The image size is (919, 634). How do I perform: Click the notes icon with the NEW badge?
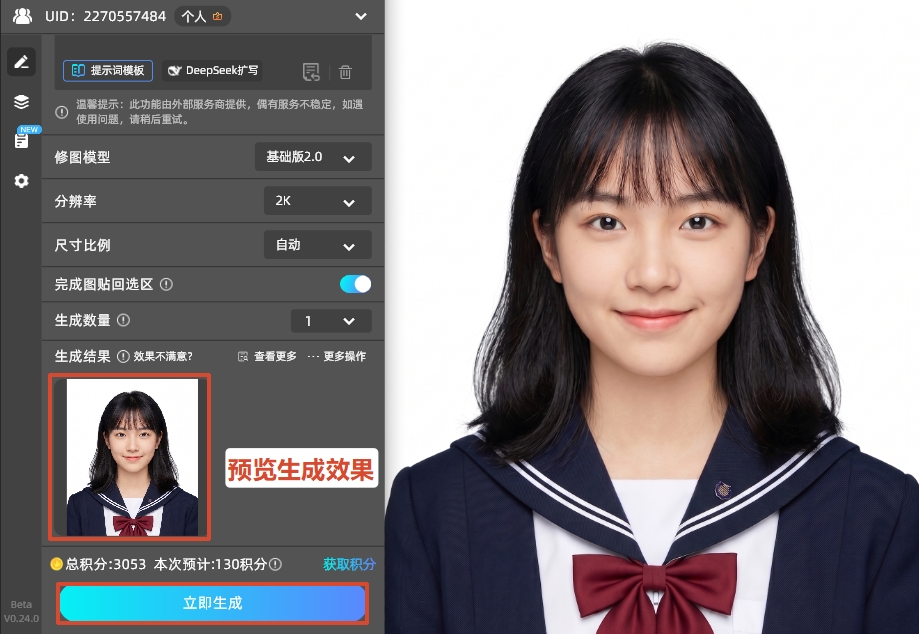(21, 140)
